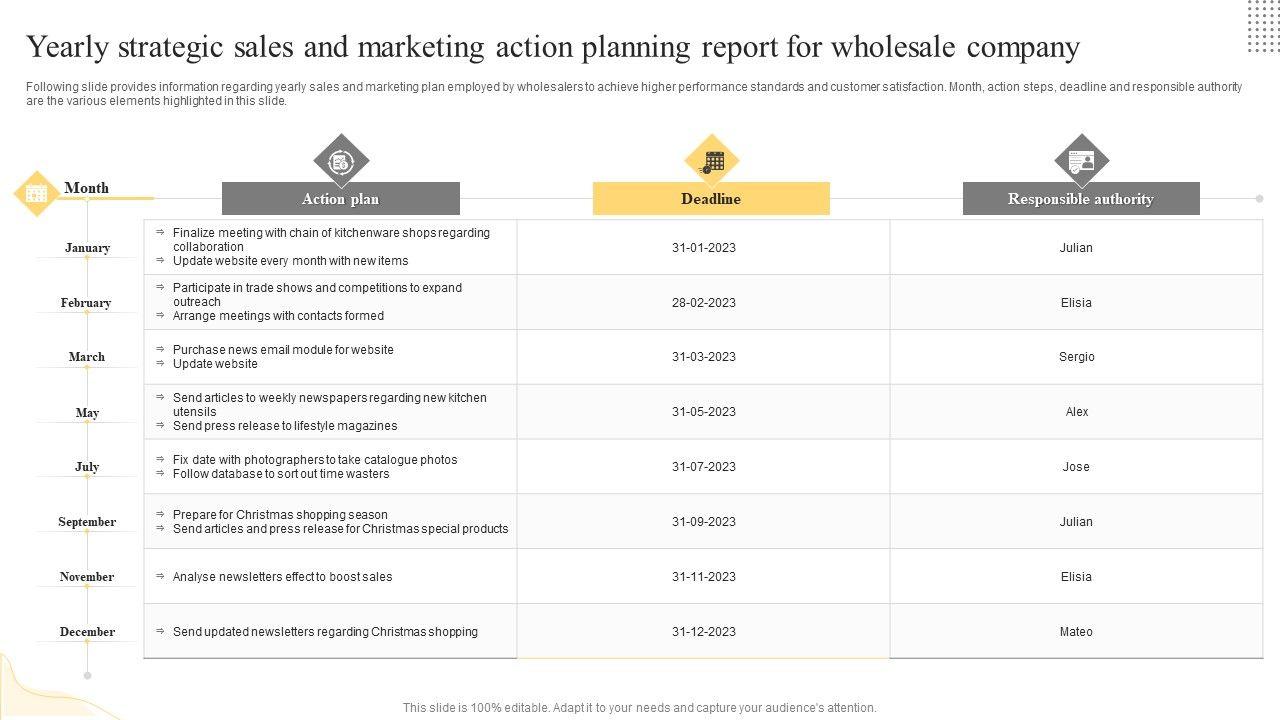This screenshot has width=1280, height=720.
Task: Click the action plan diamond icon
Action: (x=341, y=161)
